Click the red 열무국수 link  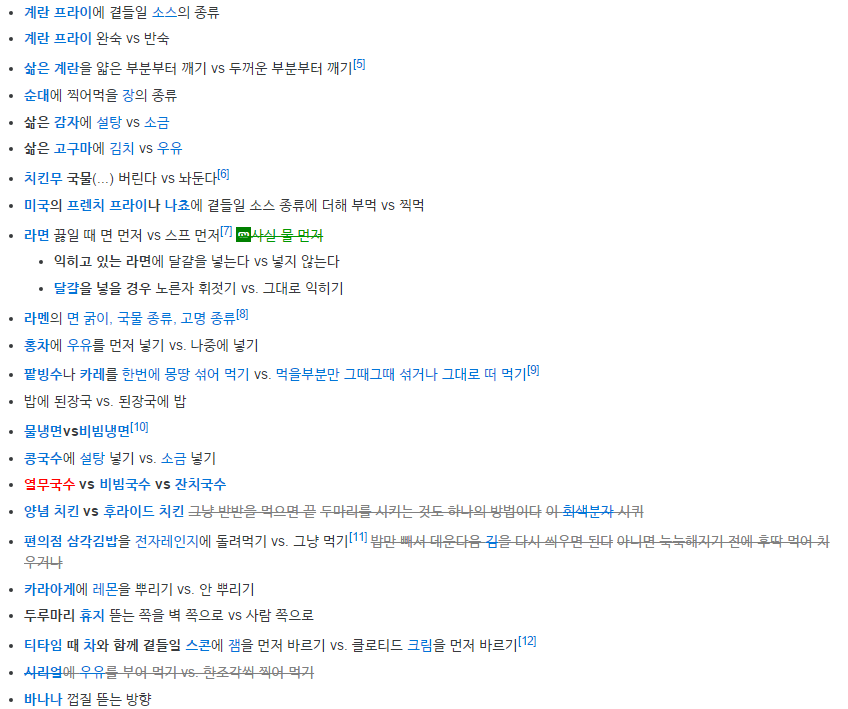click(50, 484)
